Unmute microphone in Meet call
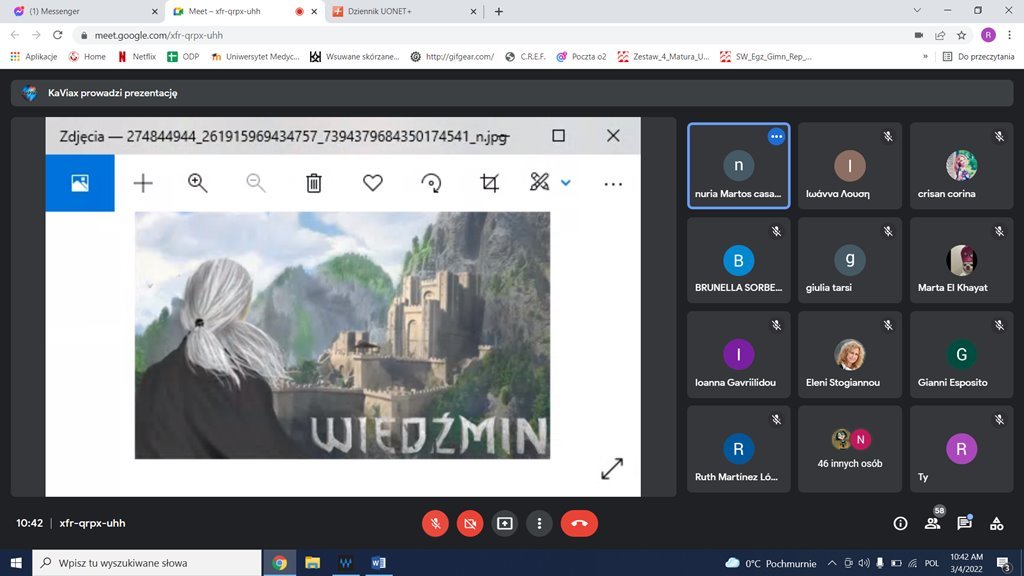The width and height of the screenshot is (1024, 576). pos(435,523)
